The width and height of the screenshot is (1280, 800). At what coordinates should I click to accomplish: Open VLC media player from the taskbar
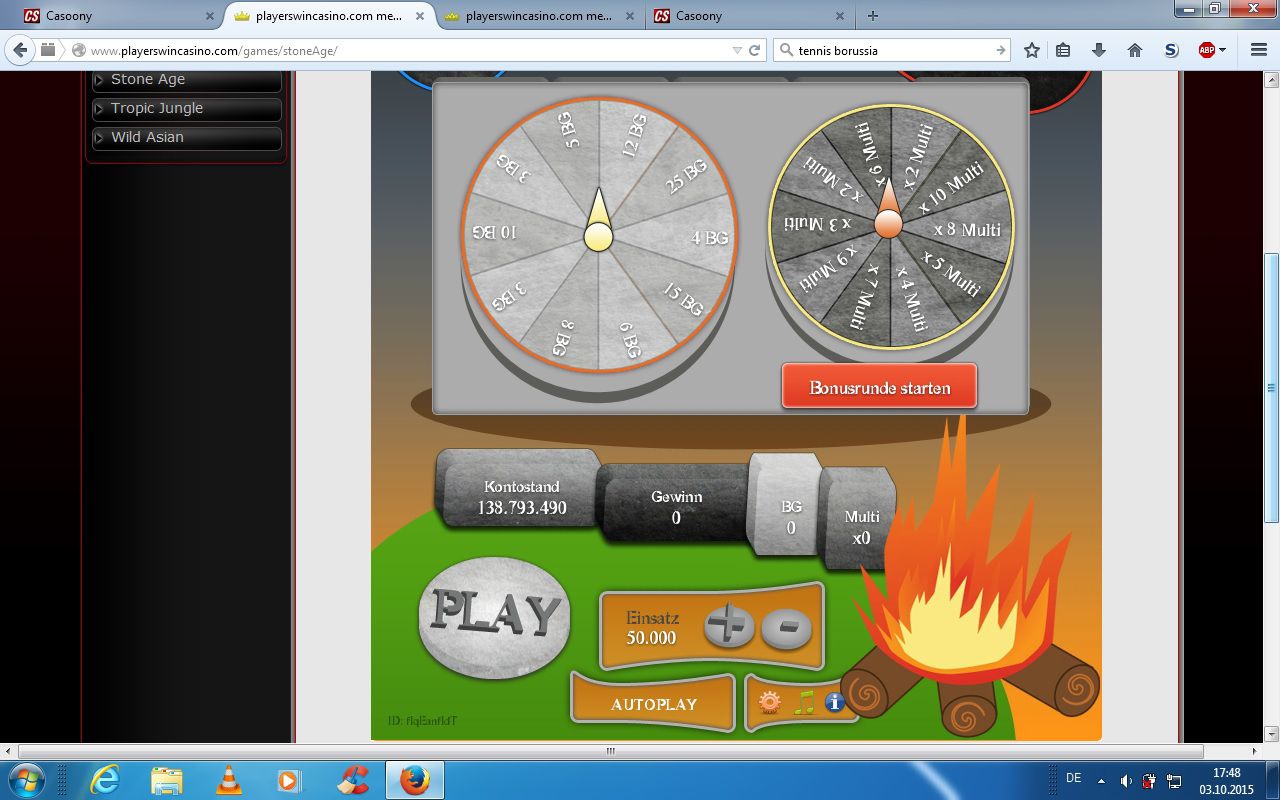(x=229, y=780)
